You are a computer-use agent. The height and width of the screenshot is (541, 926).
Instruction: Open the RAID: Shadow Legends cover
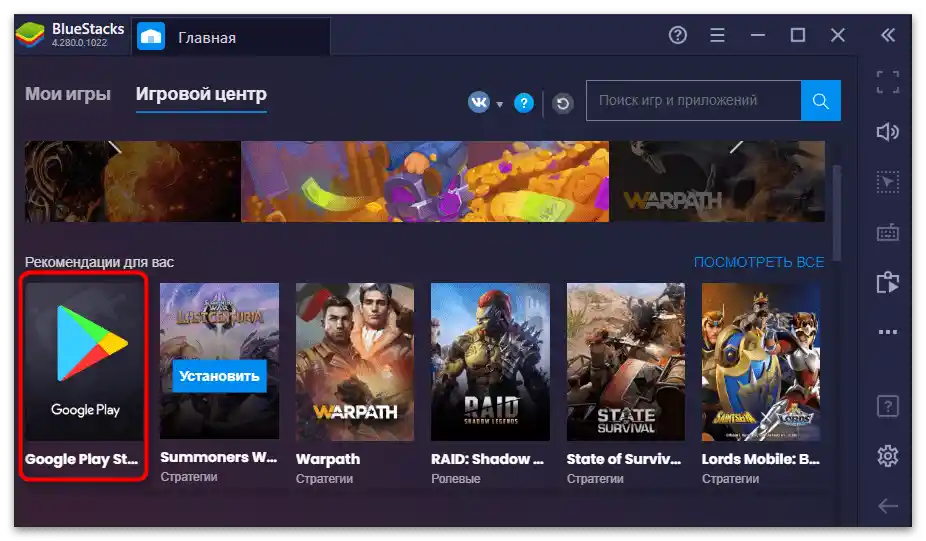pos(490,361)
